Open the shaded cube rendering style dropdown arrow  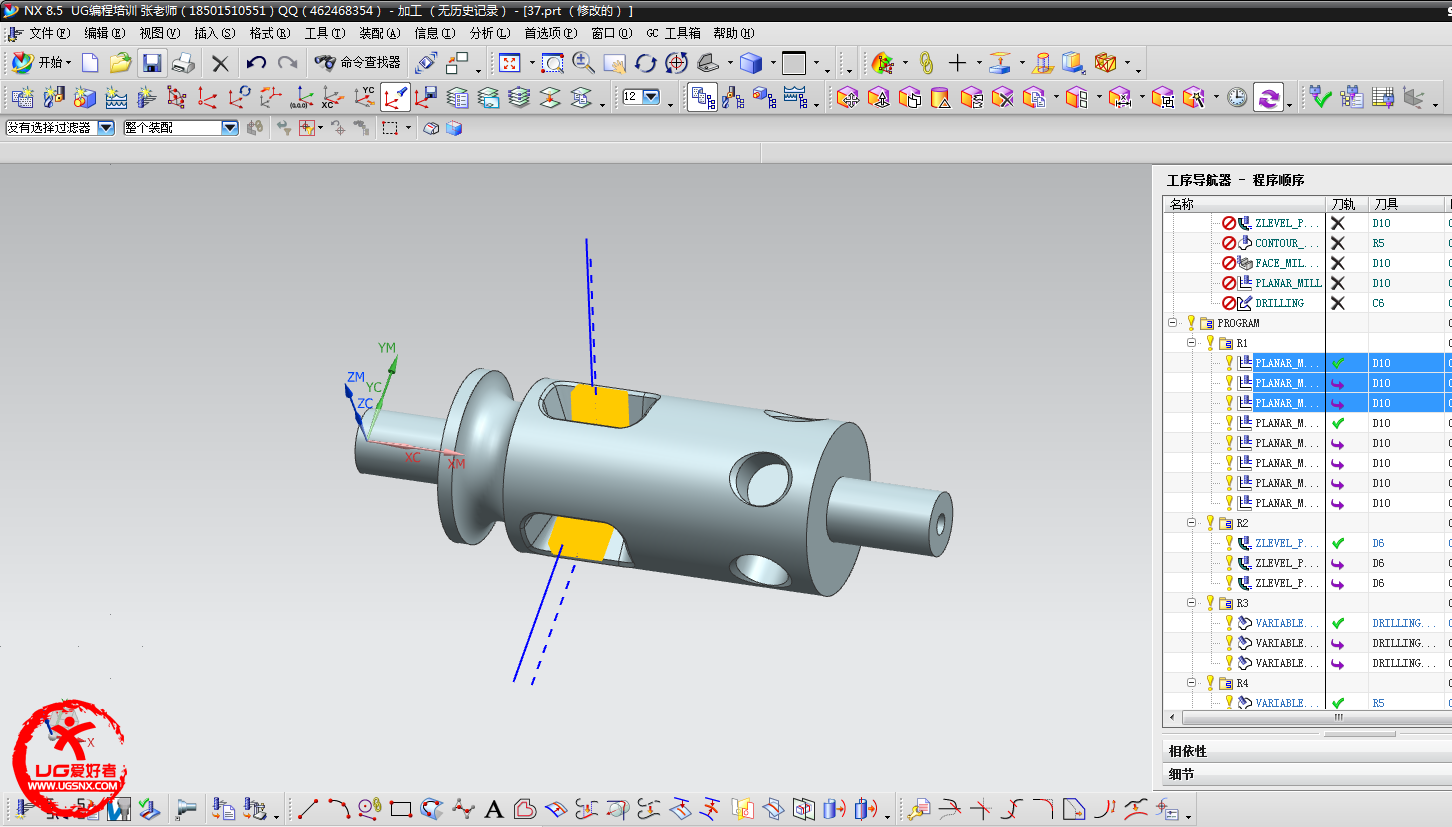pyautogui.click(x=773, y=64)
